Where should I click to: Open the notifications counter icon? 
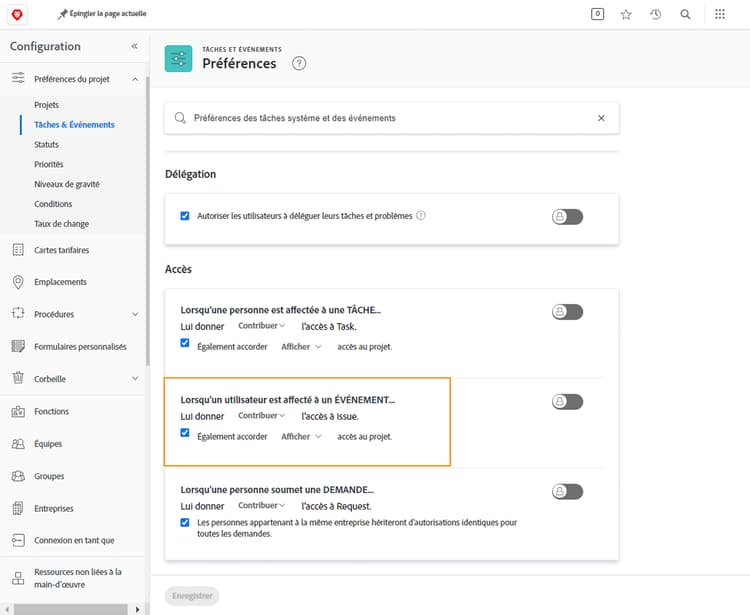597,14
